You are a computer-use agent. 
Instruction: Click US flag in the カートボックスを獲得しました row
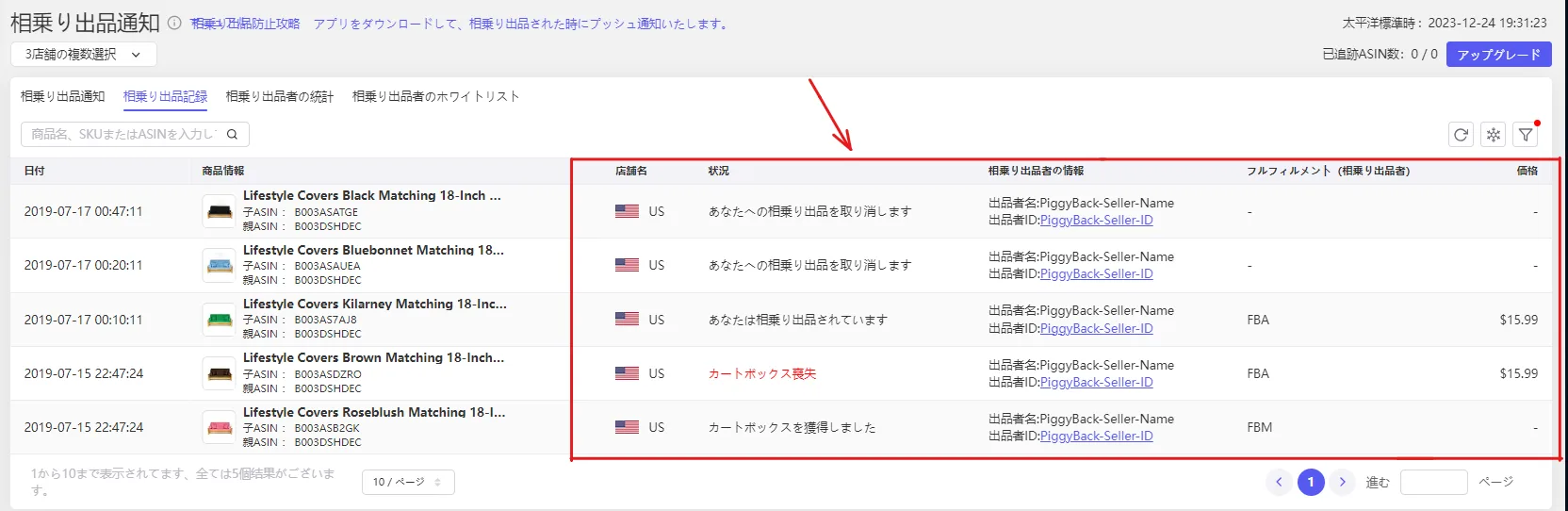tap(627, 427)
